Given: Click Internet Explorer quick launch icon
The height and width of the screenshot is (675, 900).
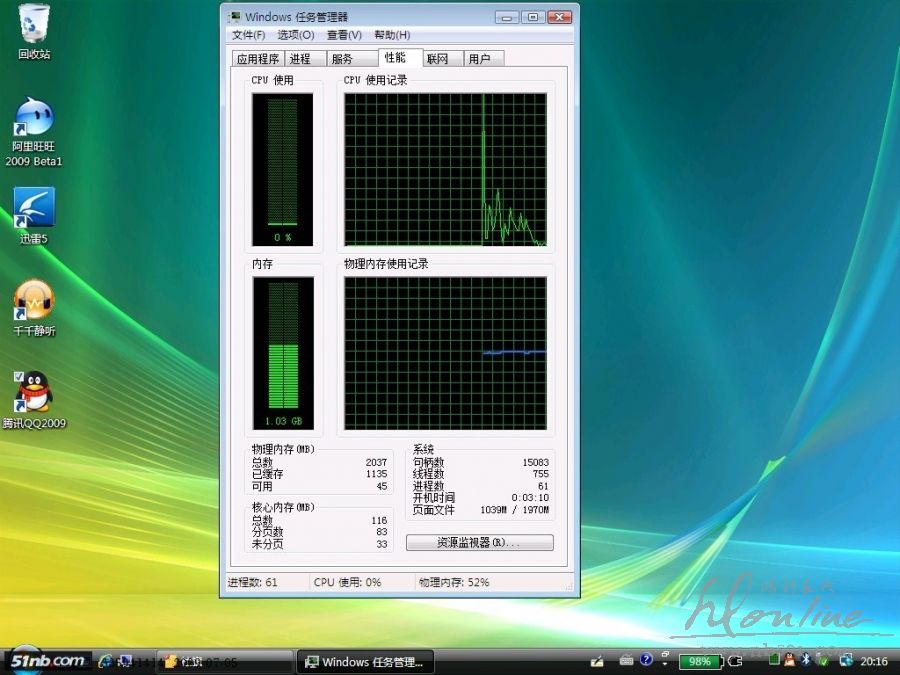Looking at the screenshot, I should point(105,661).
